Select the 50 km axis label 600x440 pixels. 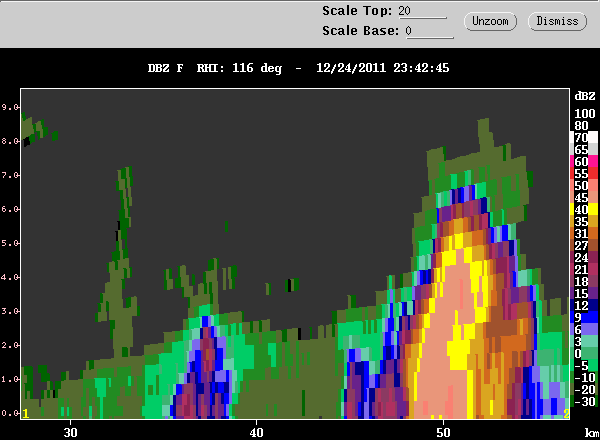coord(443,432)
